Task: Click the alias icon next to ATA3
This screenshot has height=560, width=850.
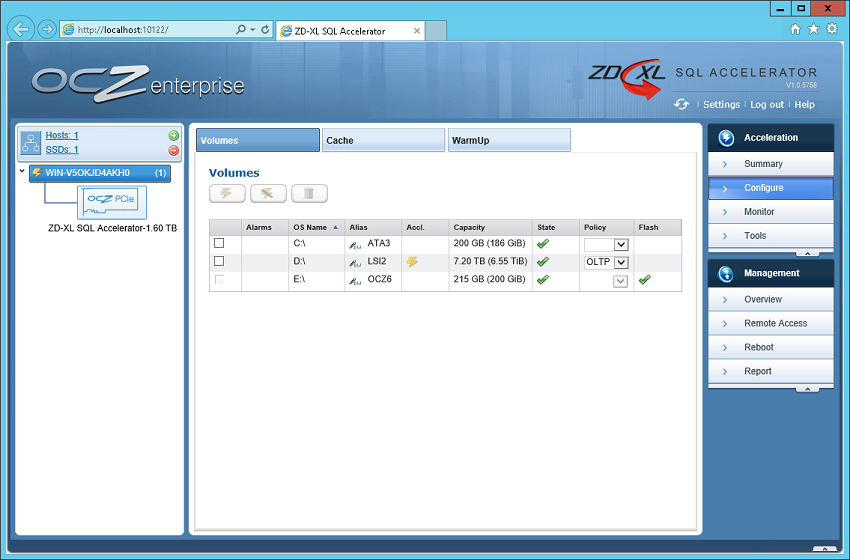Action: point(355,245)
